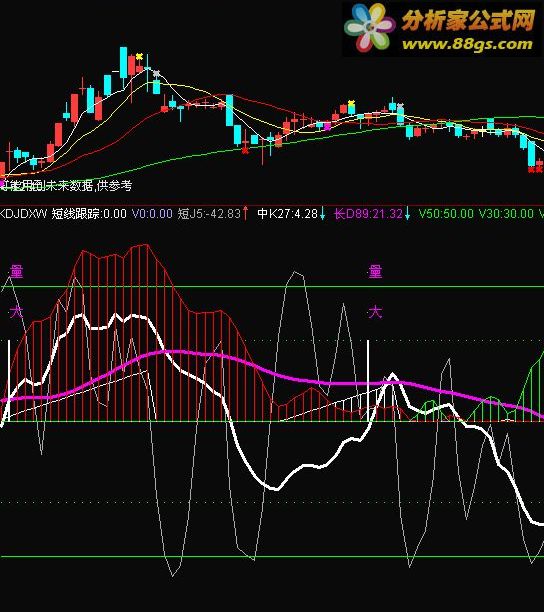Click the 中K27:4.28 indicator value
Screen dimensions: 544x612
(288, 213)
